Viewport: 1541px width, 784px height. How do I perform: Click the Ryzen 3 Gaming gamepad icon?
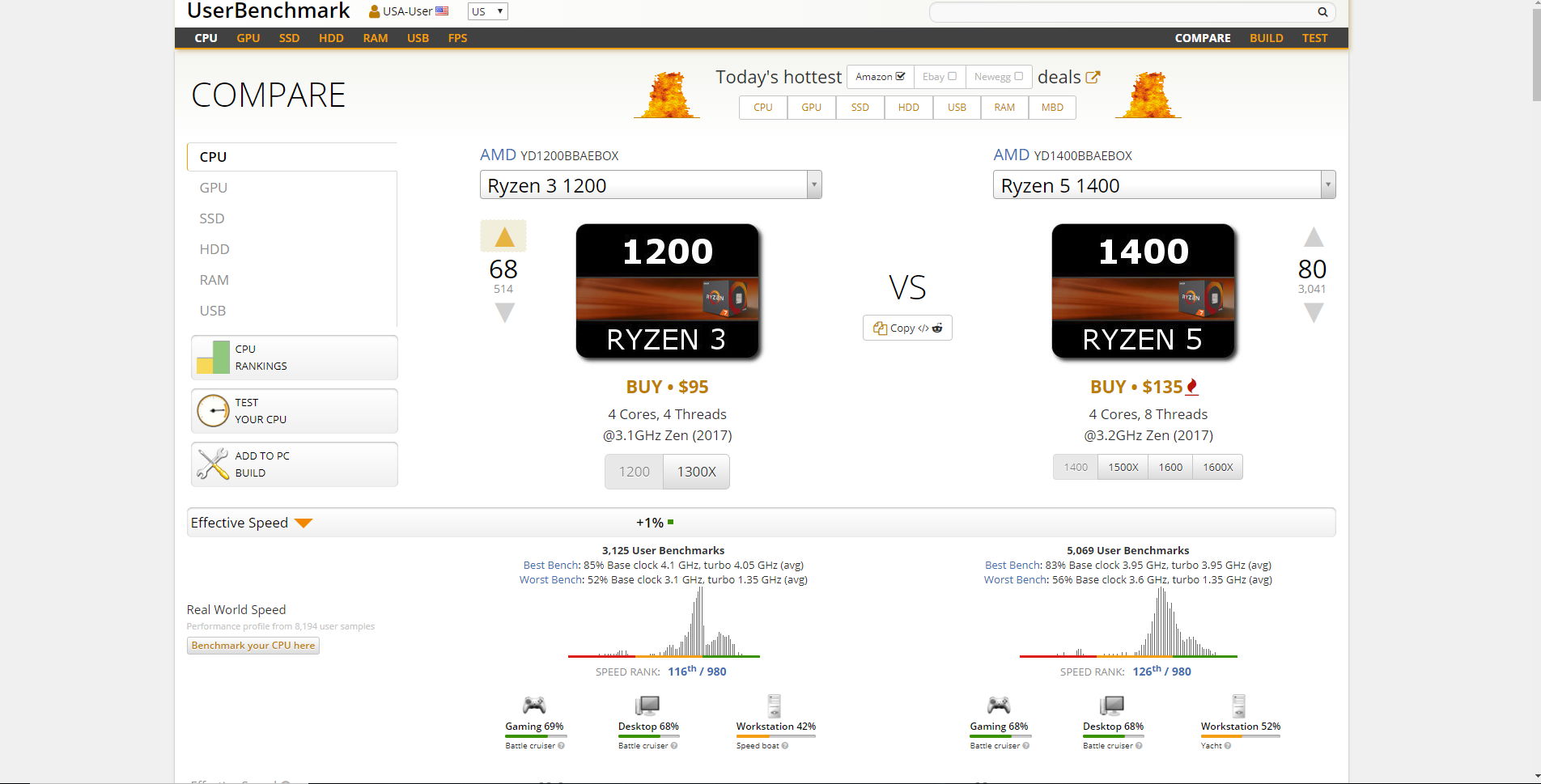(534, 705)
